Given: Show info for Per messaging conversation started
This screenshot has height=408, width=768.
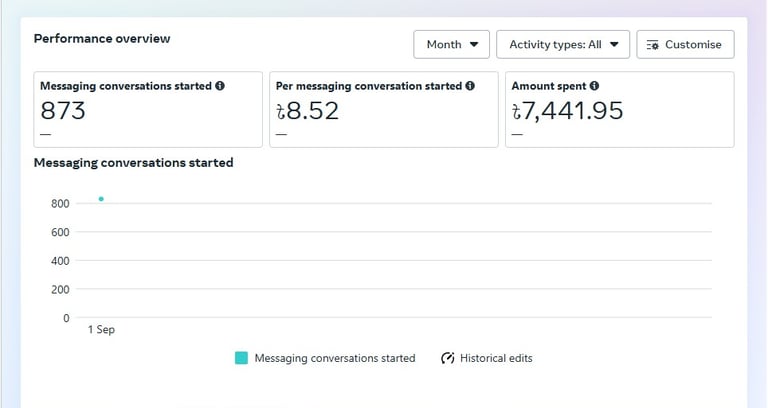Looking at the screenshot, I should pos(470,86).
